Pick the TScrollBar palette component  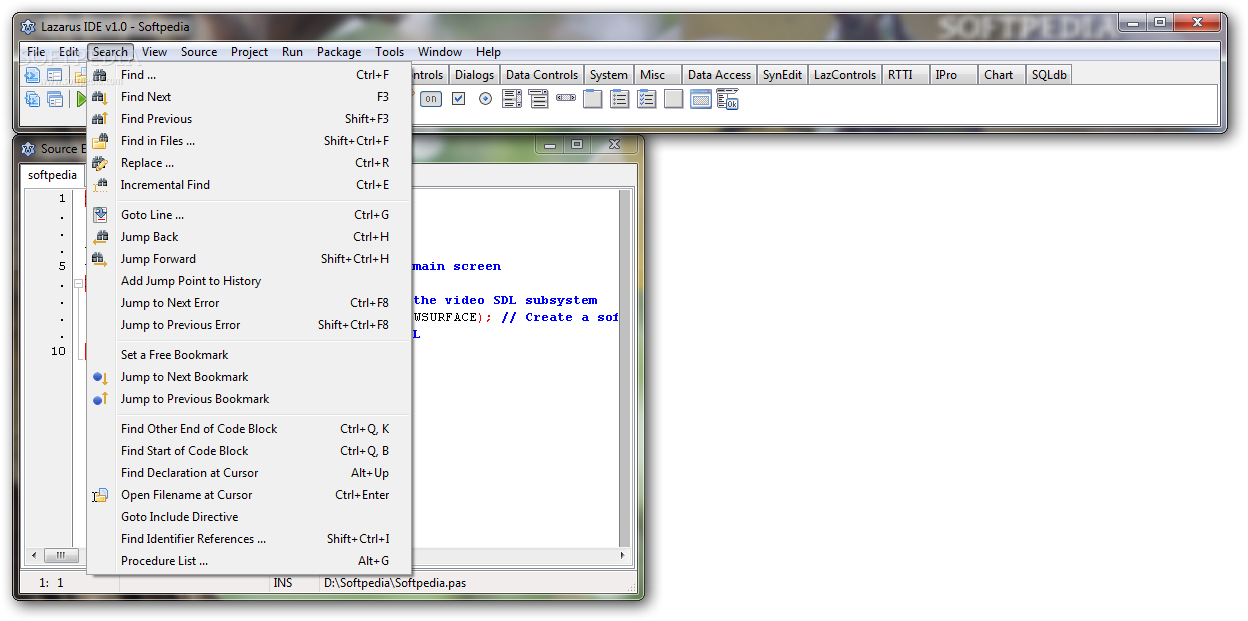pos(566,99)
